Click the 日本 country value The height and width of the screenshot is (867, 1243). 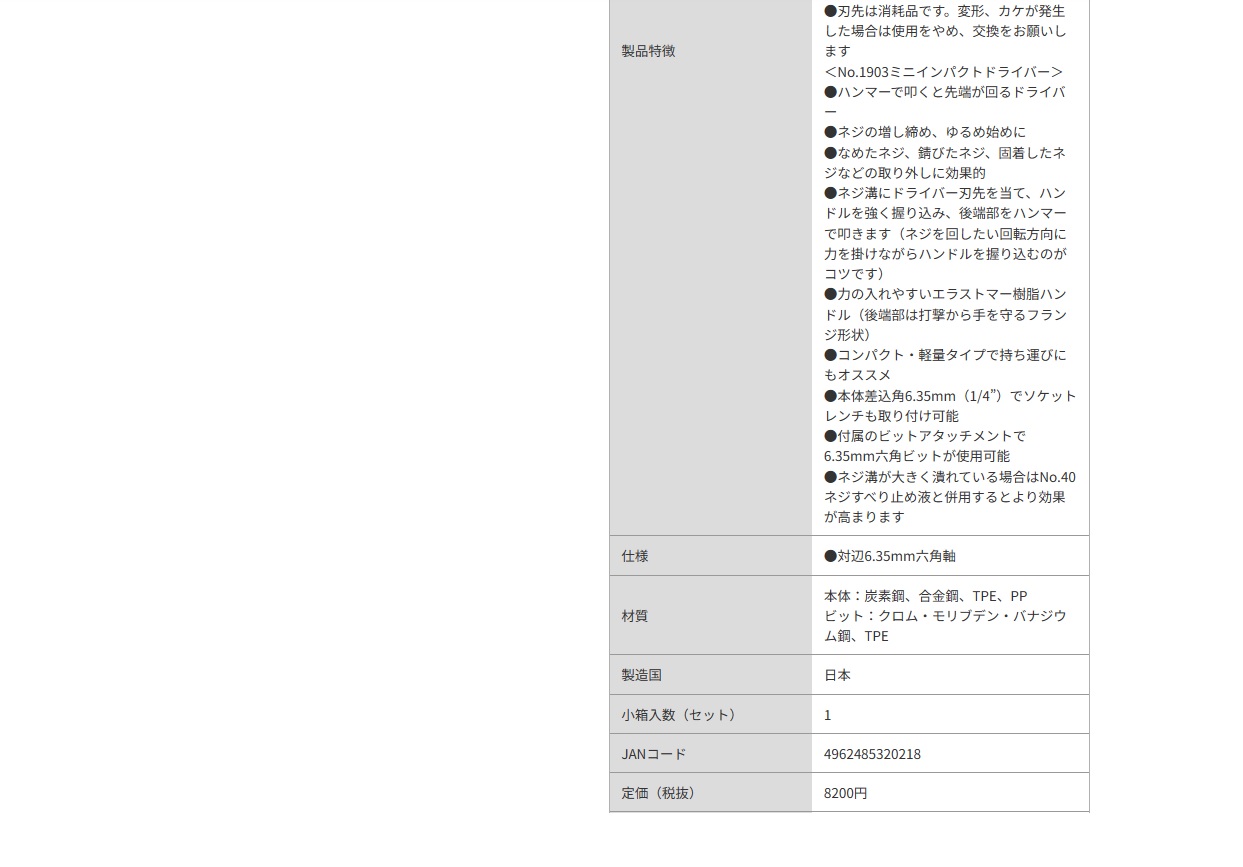(837, 675)
